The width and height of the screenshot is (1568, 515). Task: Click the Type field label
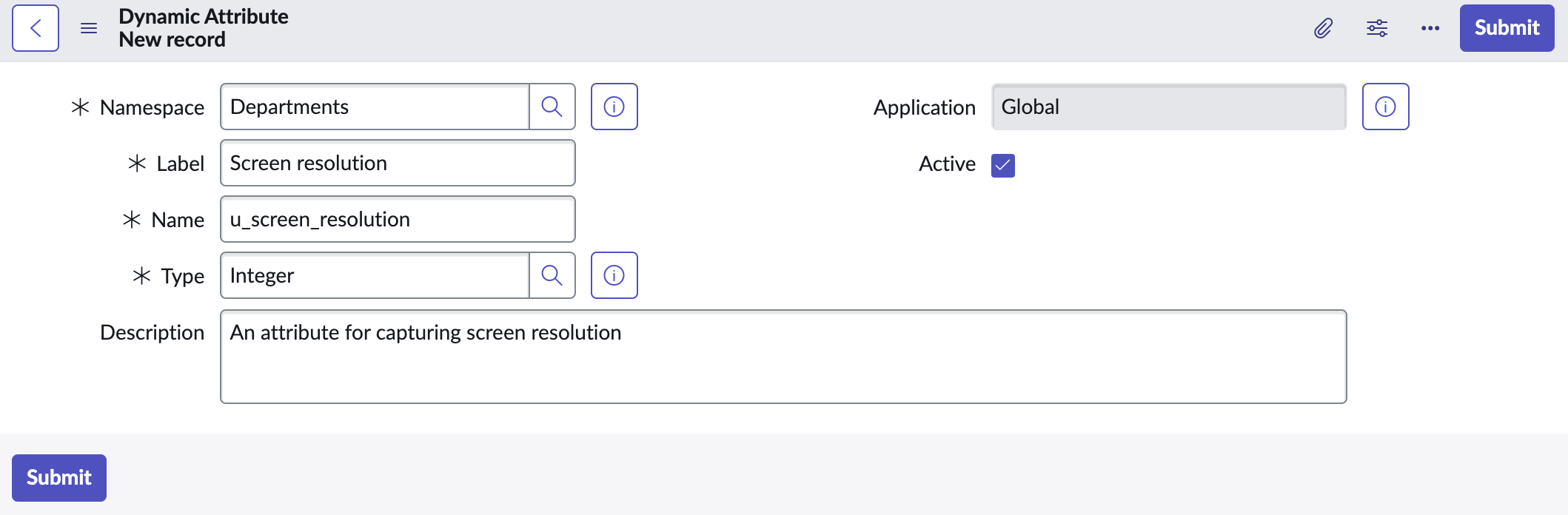(183, 276)
